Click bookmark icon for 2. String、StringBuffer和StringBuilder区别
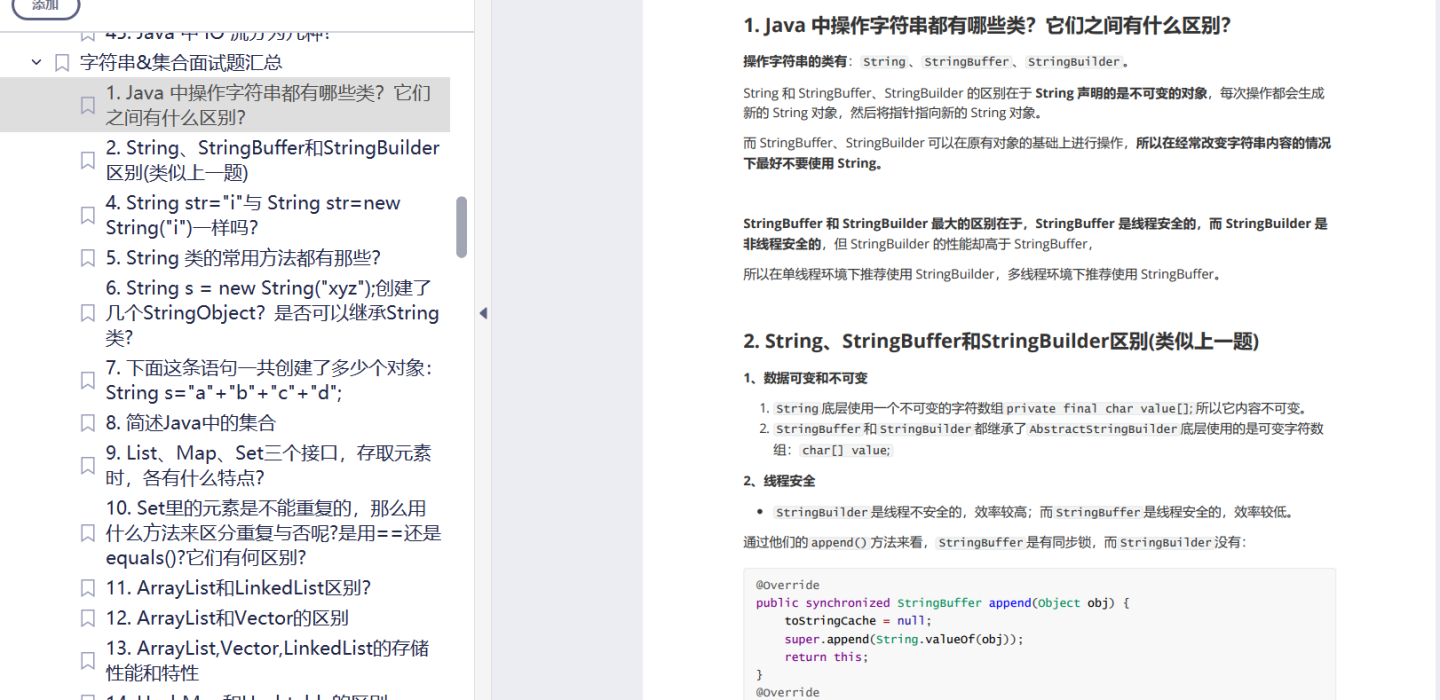 [87, 160]
